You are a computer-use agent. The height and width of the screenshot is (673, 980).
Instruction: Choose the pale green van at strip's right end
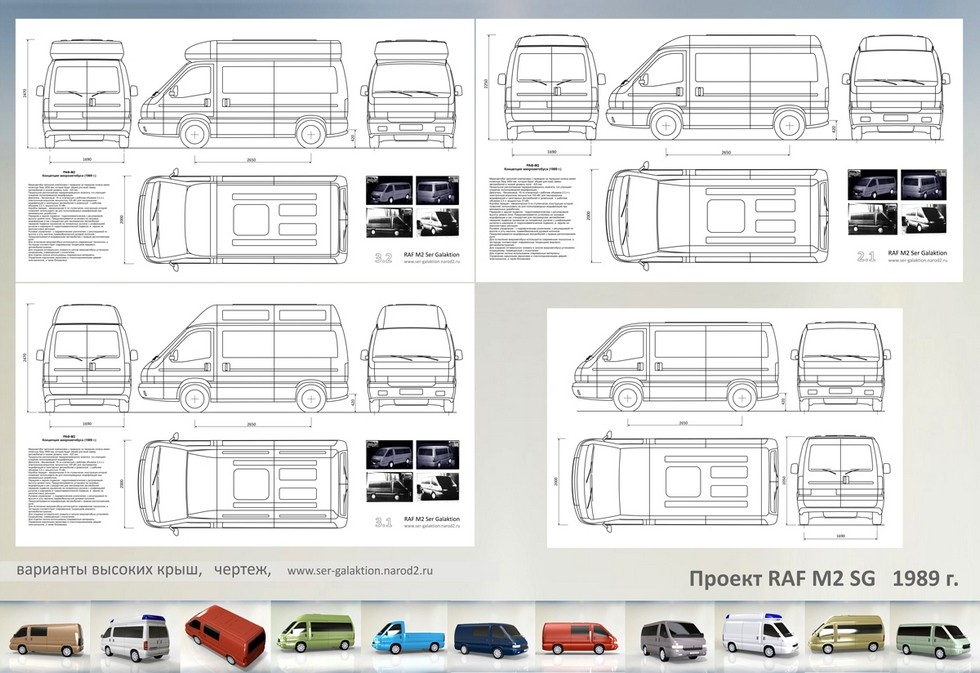point(932,637)
